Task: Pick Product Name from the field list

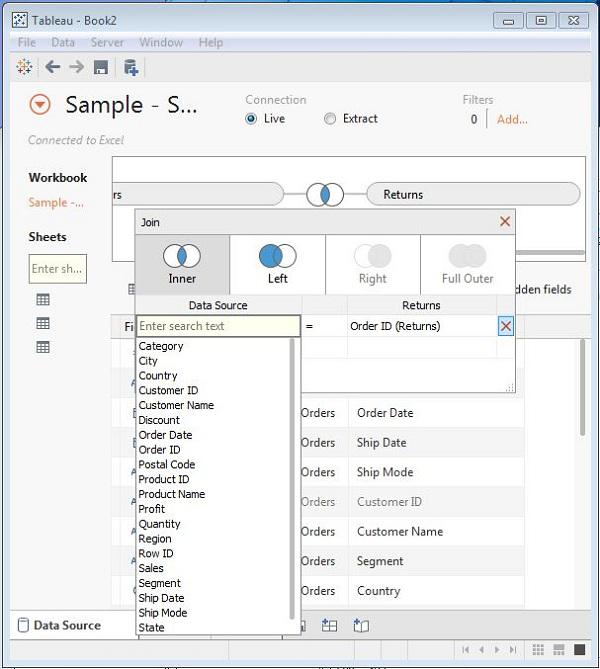Action: 172,494
